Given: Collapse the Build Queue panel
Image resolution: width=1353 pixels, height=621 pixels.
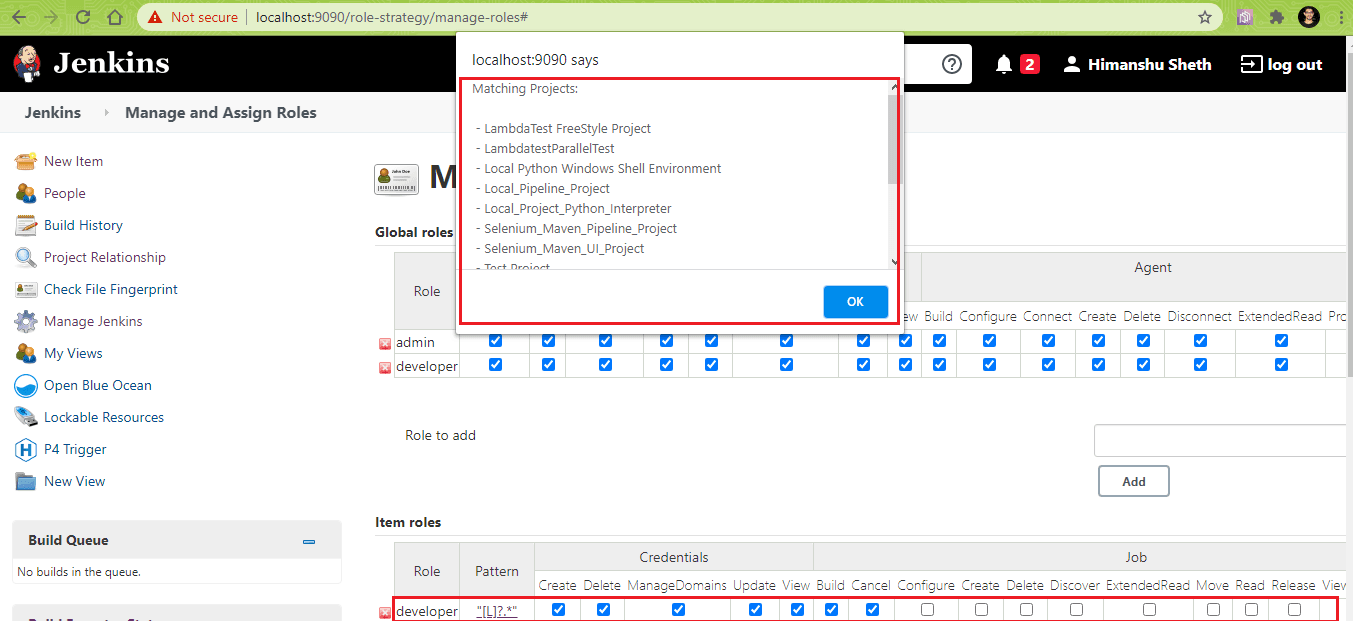Looking at the screenshot, I should click(x=309, y=541).
